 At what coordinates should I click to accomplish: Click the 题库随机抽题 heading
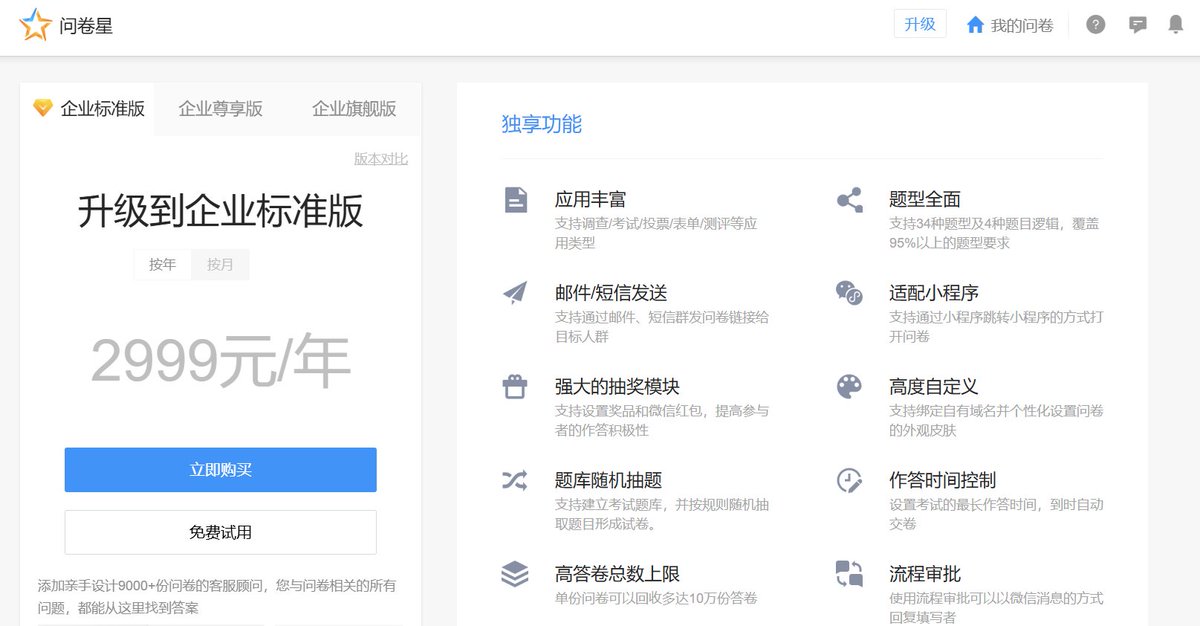pos(608,480)
